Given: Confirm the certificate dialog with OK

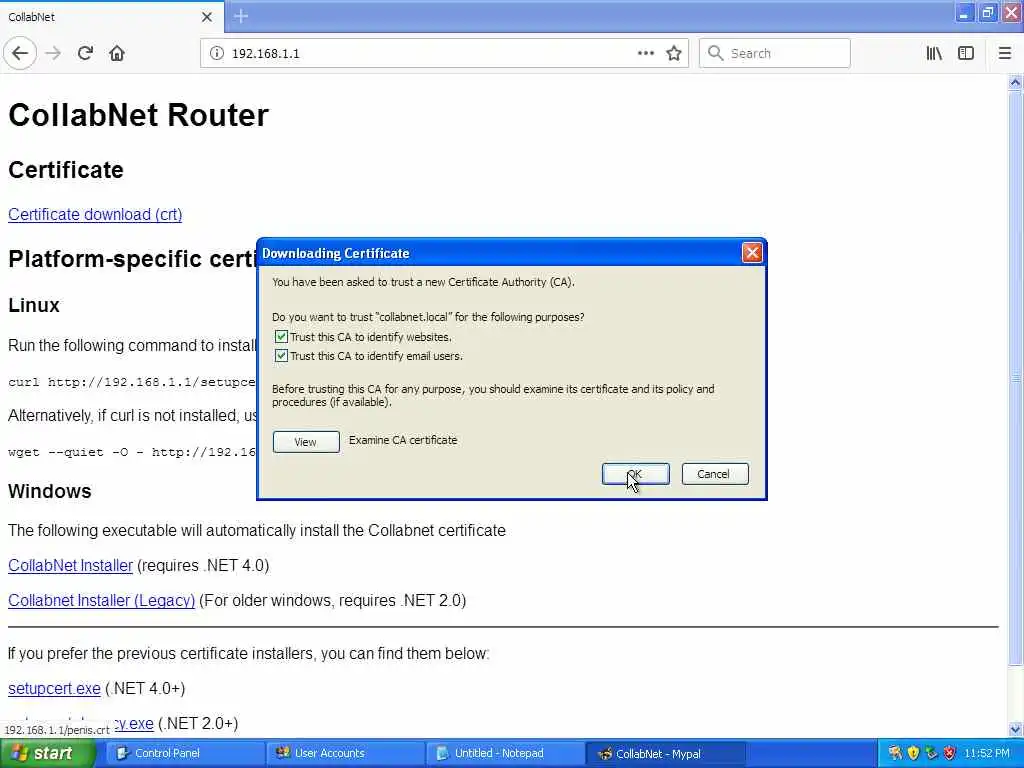Looking at the screenshot, I should tap(635, 474).
